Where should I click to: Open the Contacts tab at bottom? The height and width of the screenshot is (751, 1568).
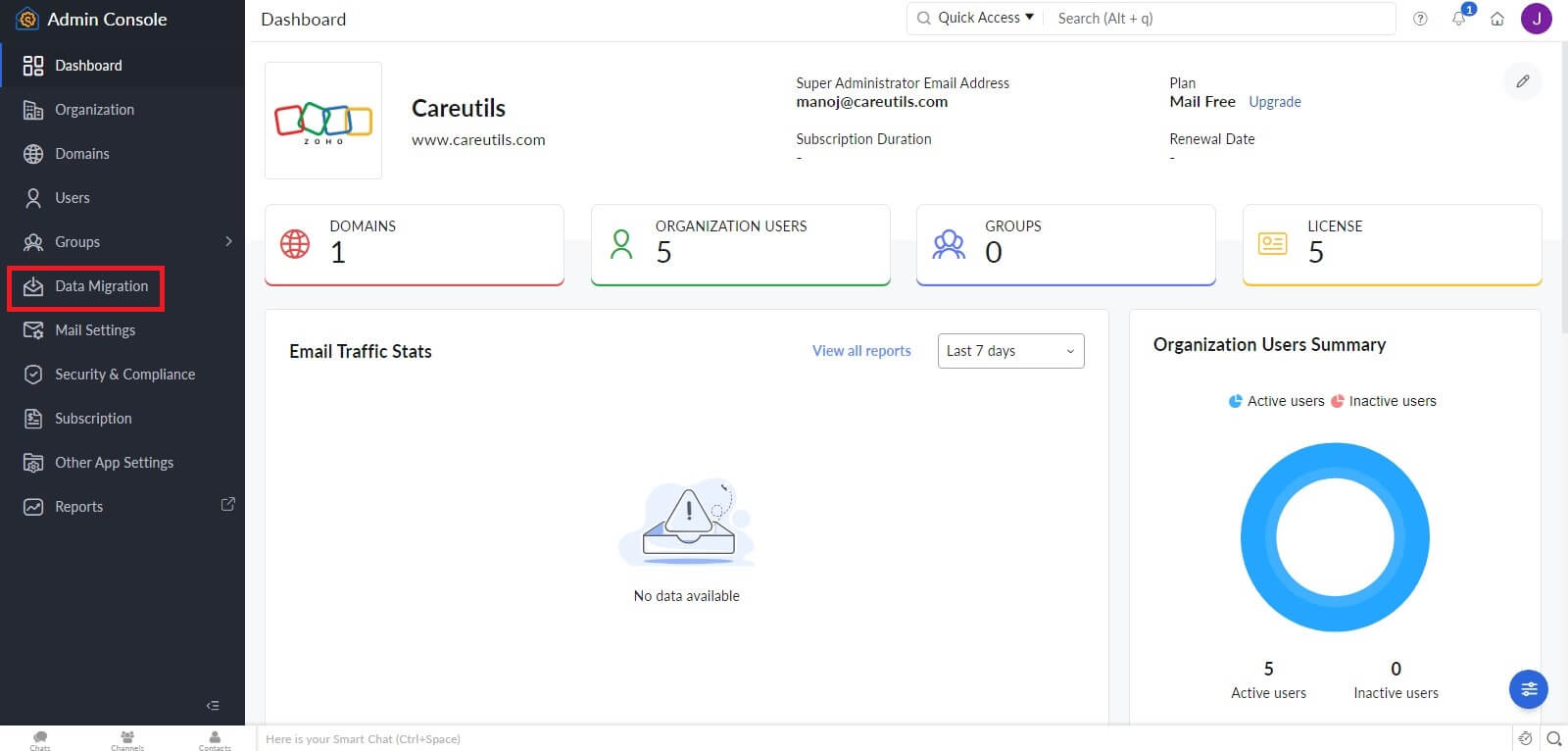click(x=215, y=740)
